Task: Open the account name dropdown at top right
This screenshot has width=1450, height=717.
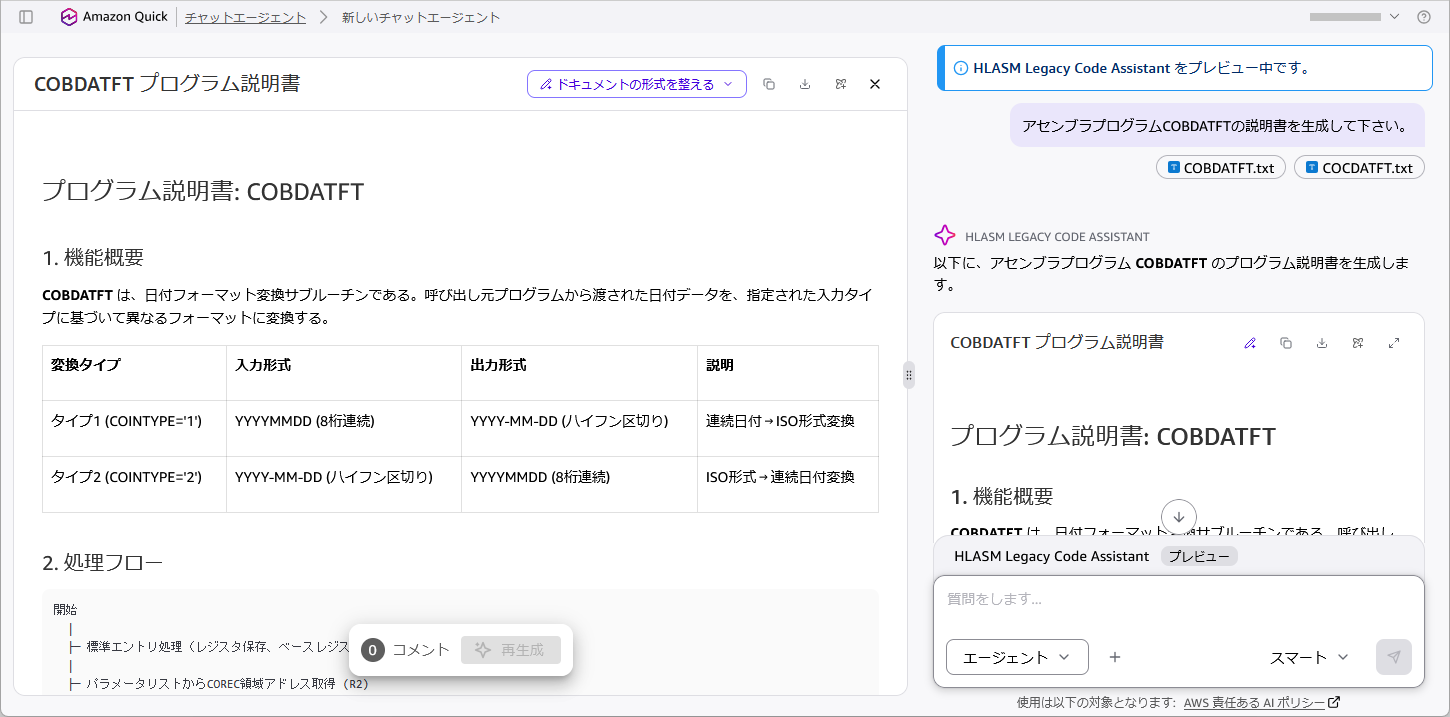Action: point(1354,17)
